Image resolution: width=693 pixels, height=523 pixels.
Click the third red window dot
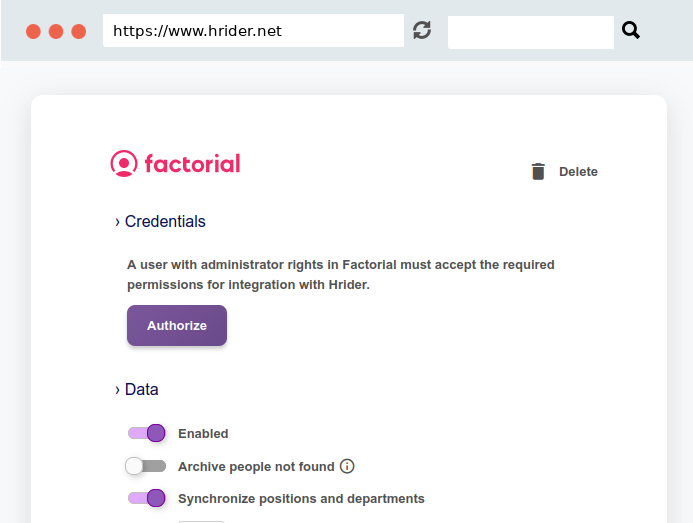pos(79,31)
